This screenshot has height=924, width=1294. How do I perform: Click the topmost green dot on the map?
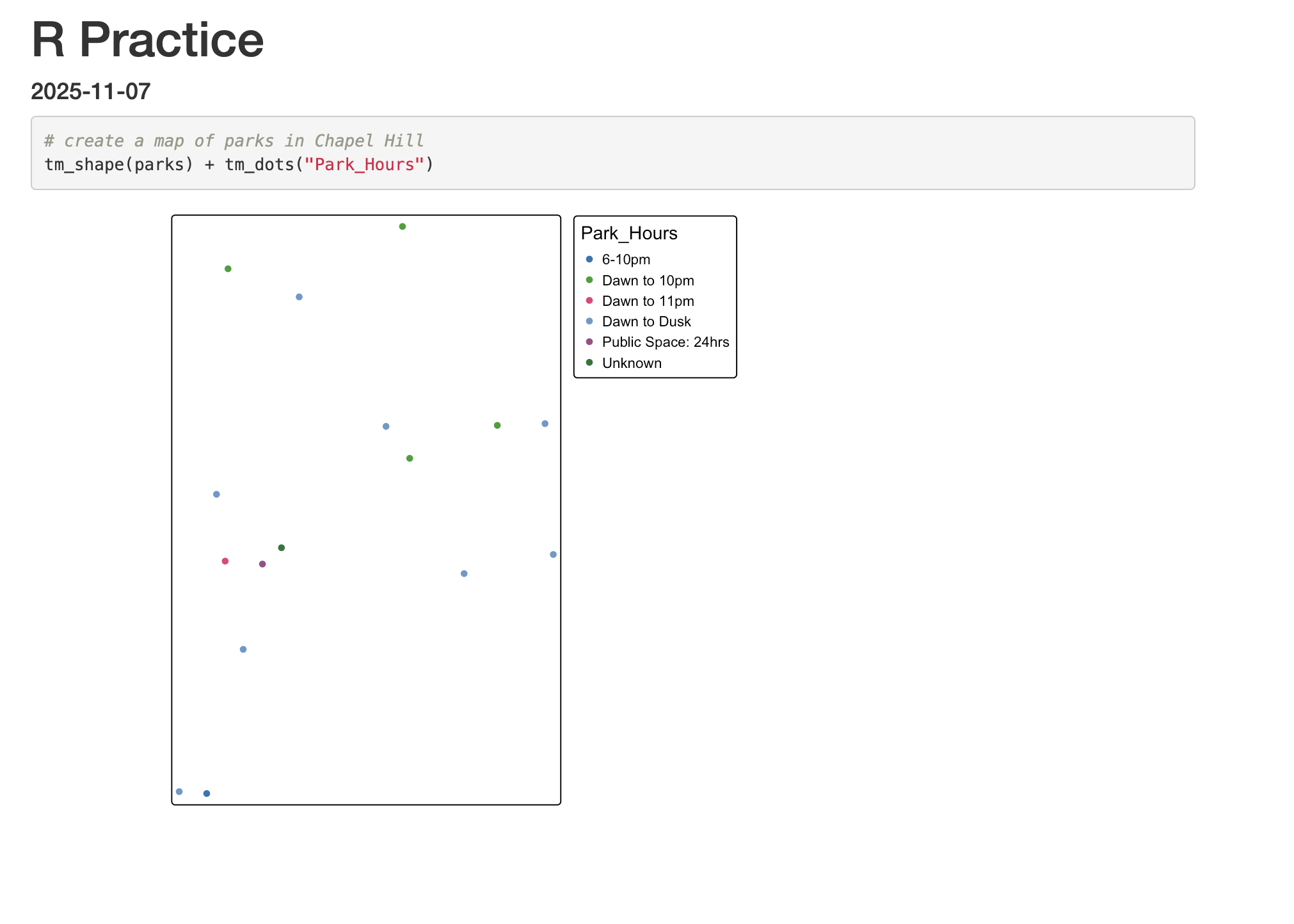403,227
